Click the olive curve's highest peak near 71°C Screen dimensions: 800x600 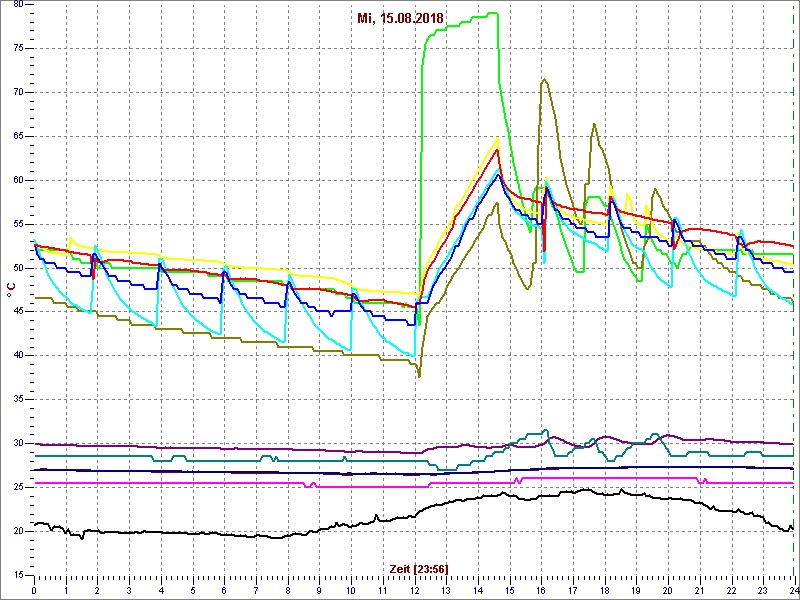[545, 80]
